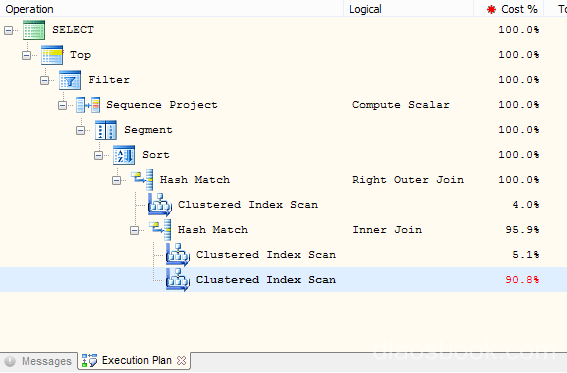Collapse the Sequence Project node
This screenshot has width=567, height=373.
click(62, 105)
